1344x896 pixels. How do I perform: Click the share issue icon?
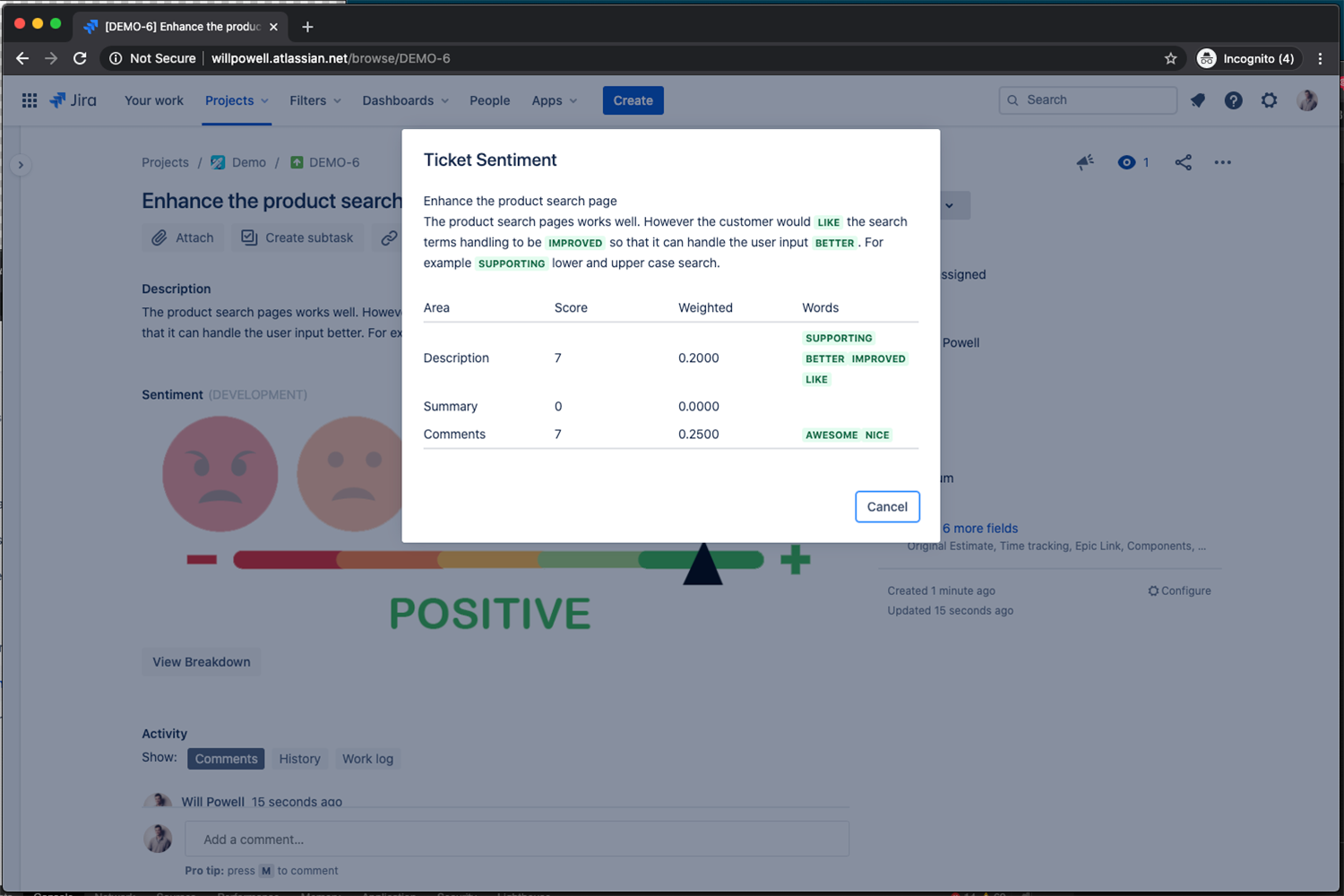(x=1184, y=162)
